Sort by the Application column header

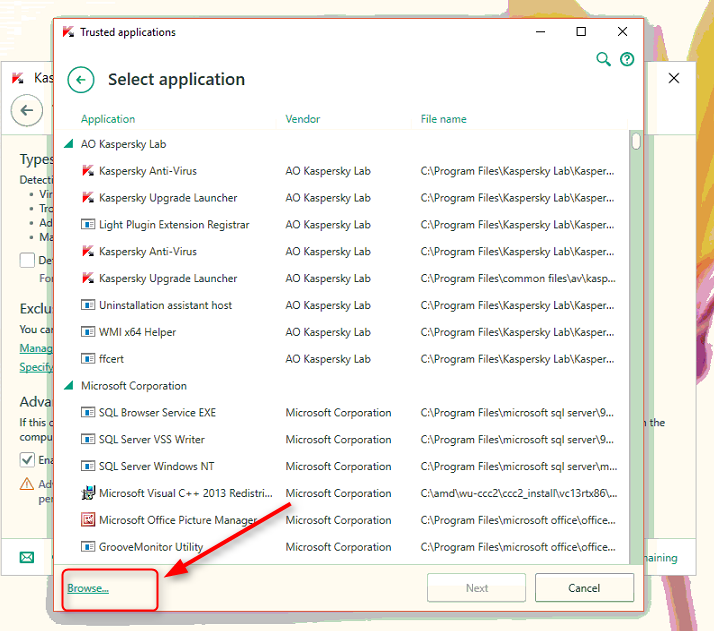click(108, 119)
